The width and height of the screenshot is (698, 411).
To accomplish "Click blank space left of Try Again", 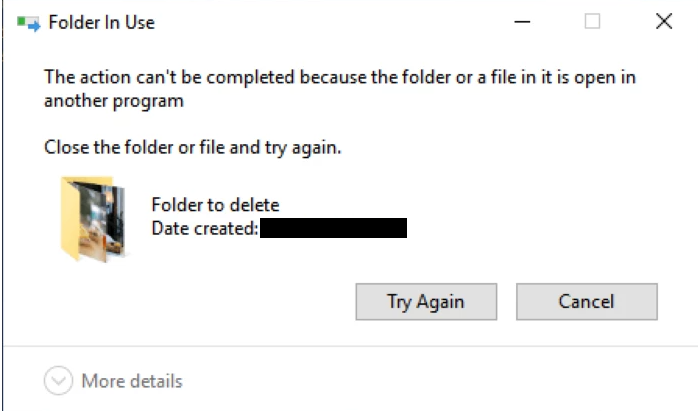I will (200, 301).
